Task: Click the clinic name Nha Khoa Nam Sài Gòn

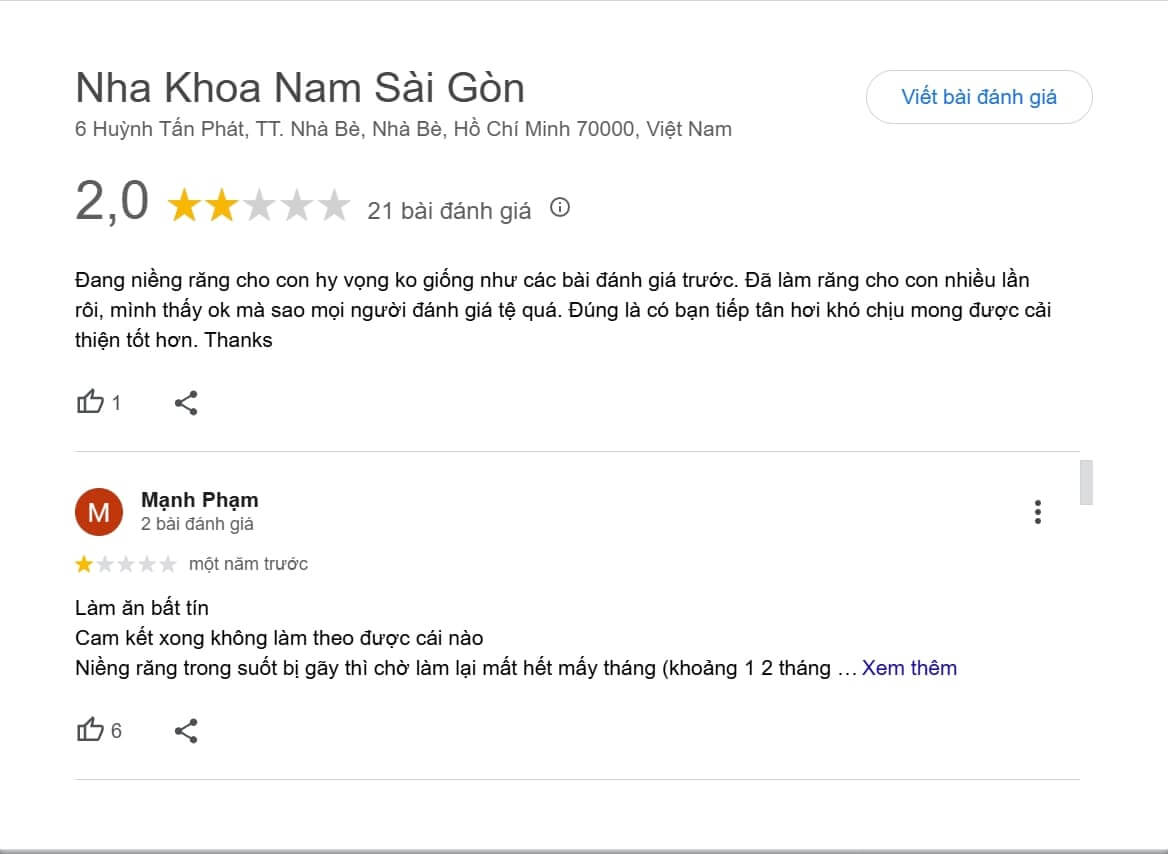Action: pos(299,87)
